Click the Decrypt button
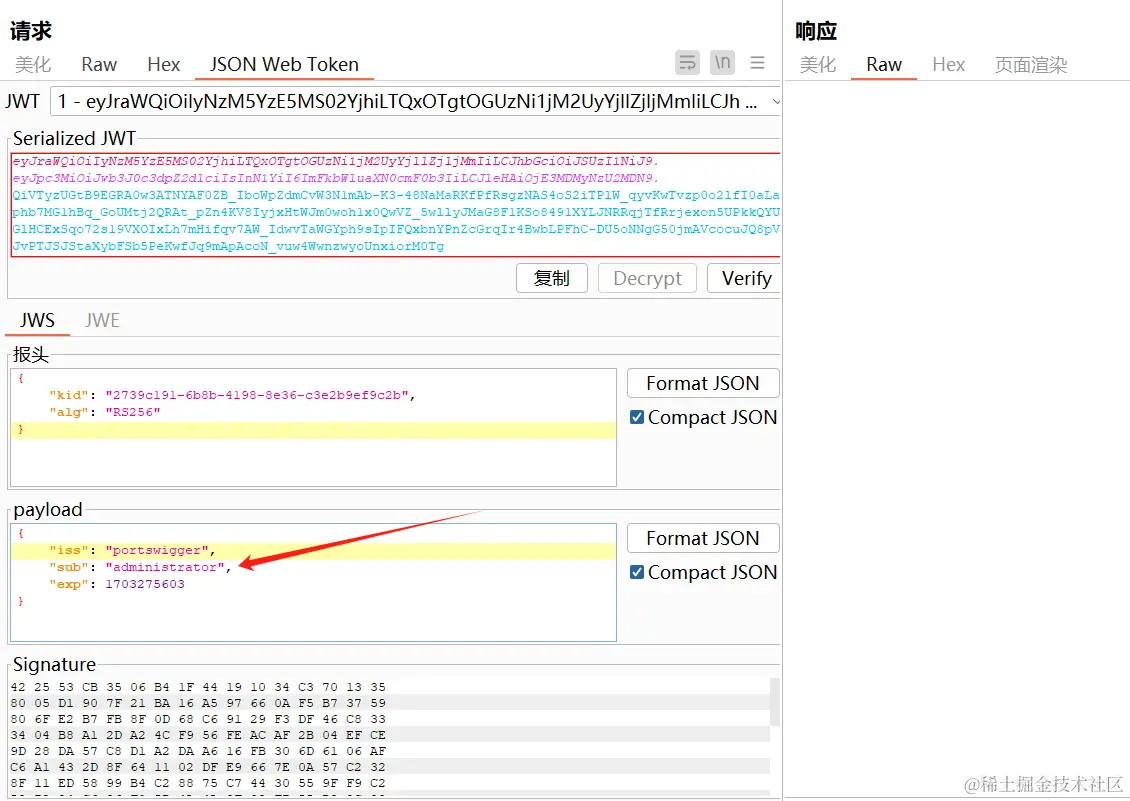 647,278
